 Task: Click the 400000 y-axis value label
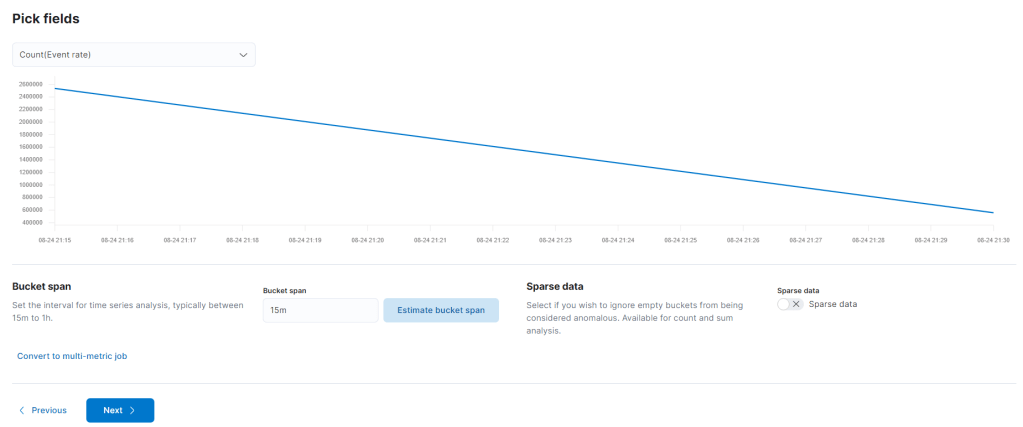coord(32,222)
